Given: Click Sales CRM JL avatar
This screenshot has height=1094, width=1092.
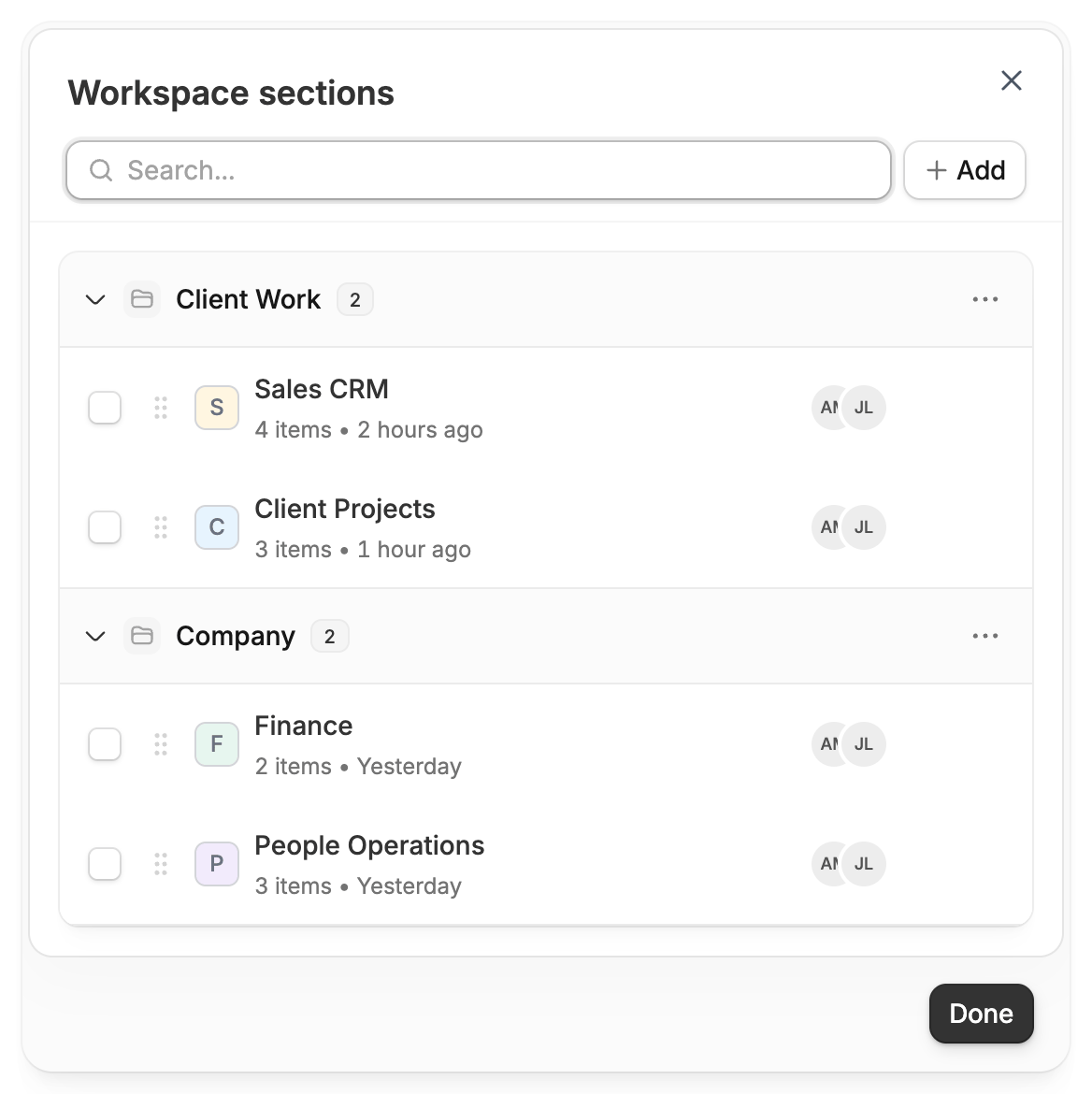Looking at the screenshot, I should (x=864, y=408).
